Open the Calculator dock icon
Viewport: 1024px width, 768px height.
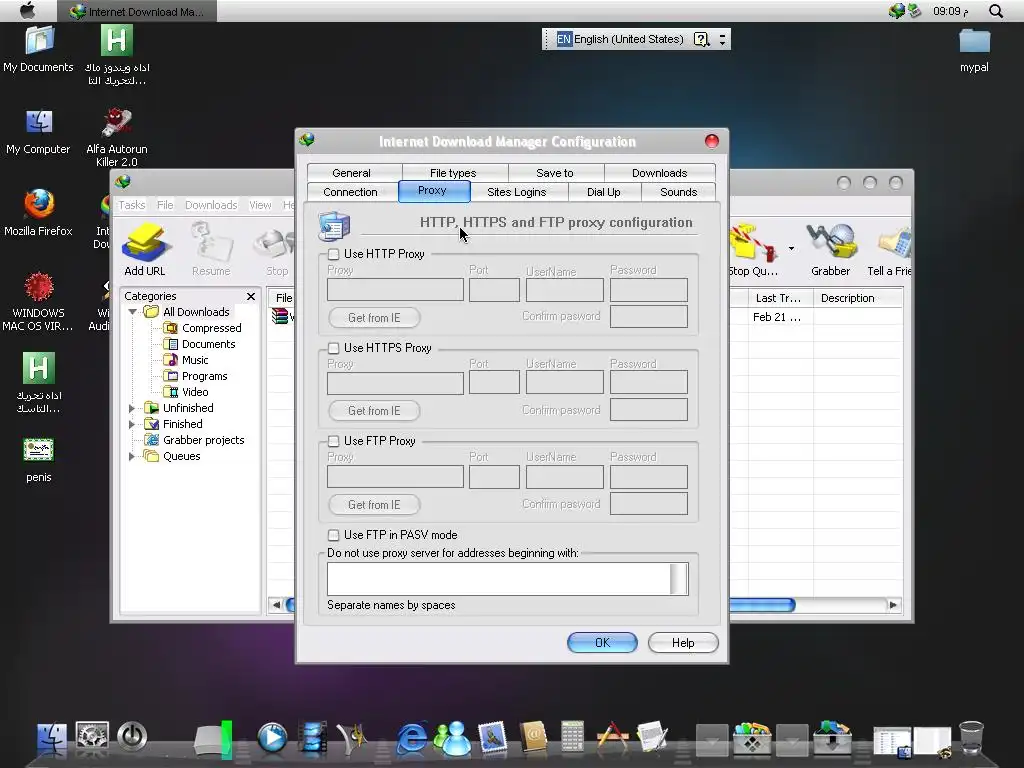(572, 738)
